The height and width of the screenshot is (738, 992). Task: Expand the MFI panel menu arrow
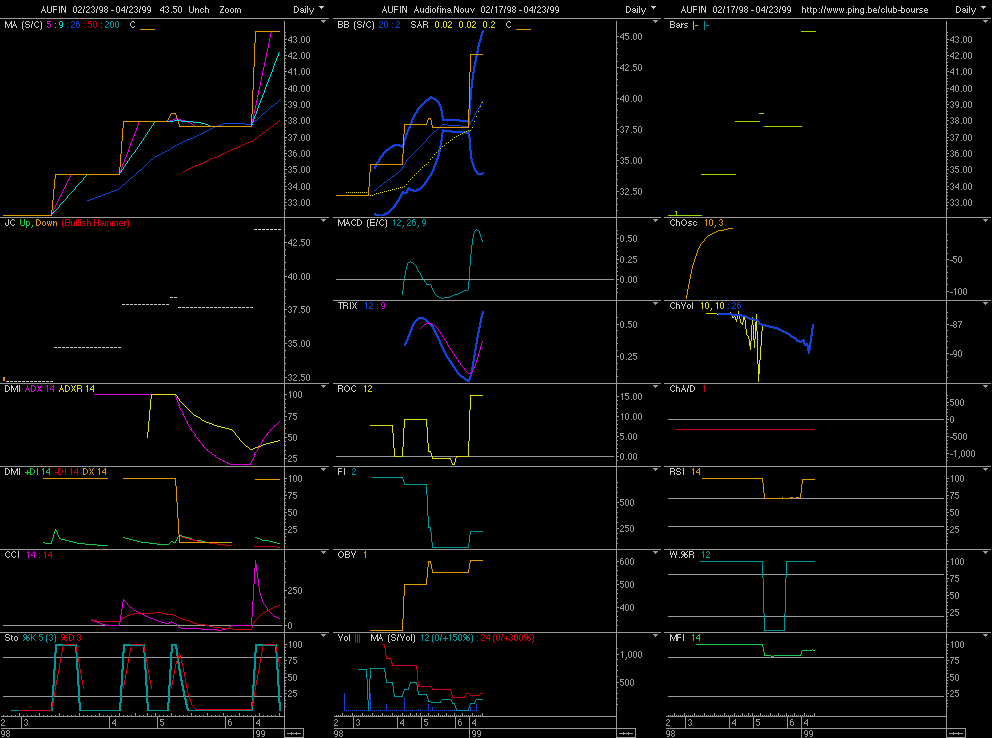986,636
